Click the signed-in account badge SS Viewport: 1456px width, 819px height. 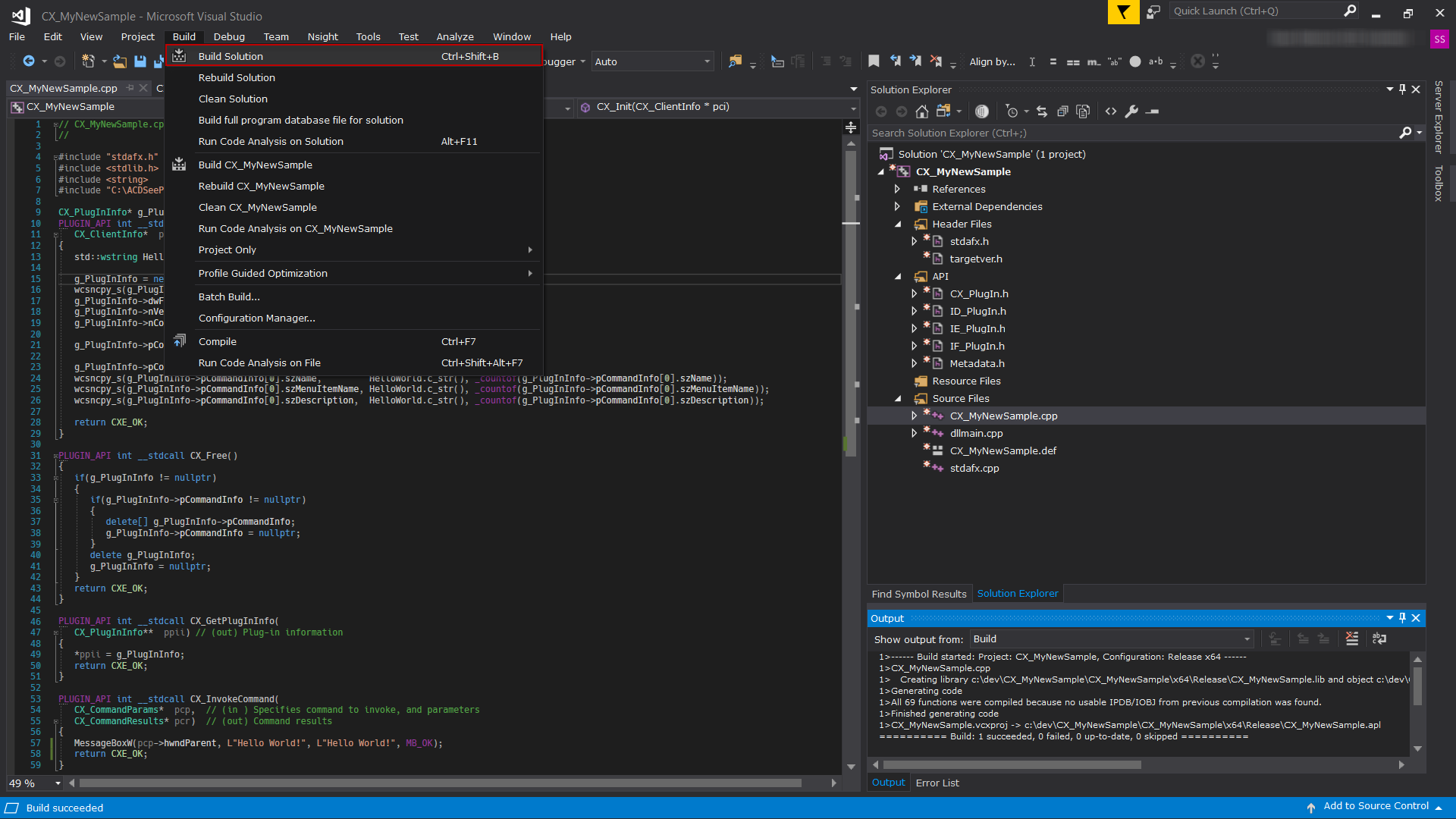click(1439, 39)
